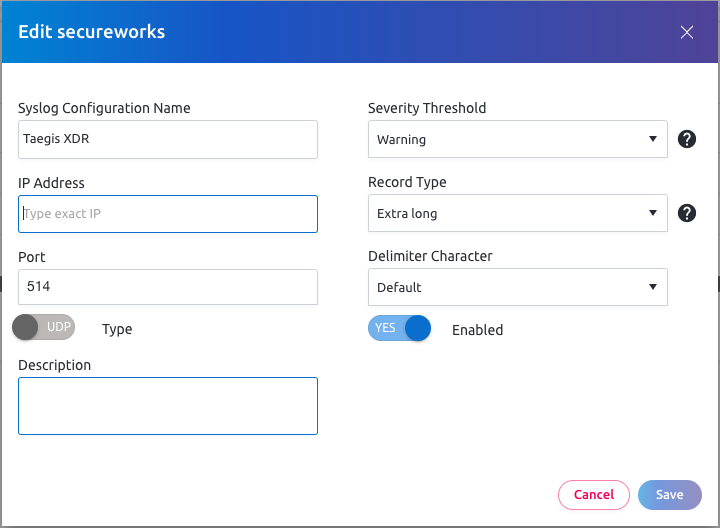
Task: Open help for Severity Threshold
Action: (x=686, y=139)
